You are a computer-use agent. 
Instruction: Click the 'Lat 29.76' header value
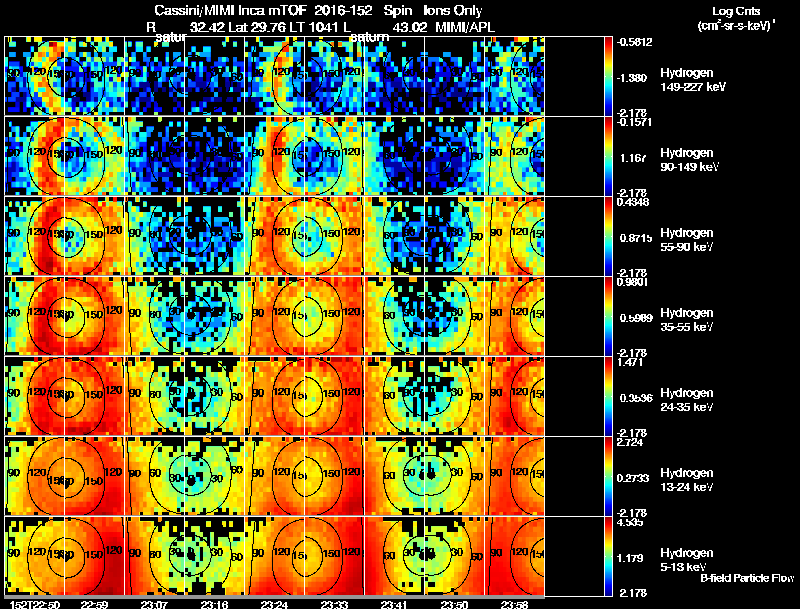(257, 27)
